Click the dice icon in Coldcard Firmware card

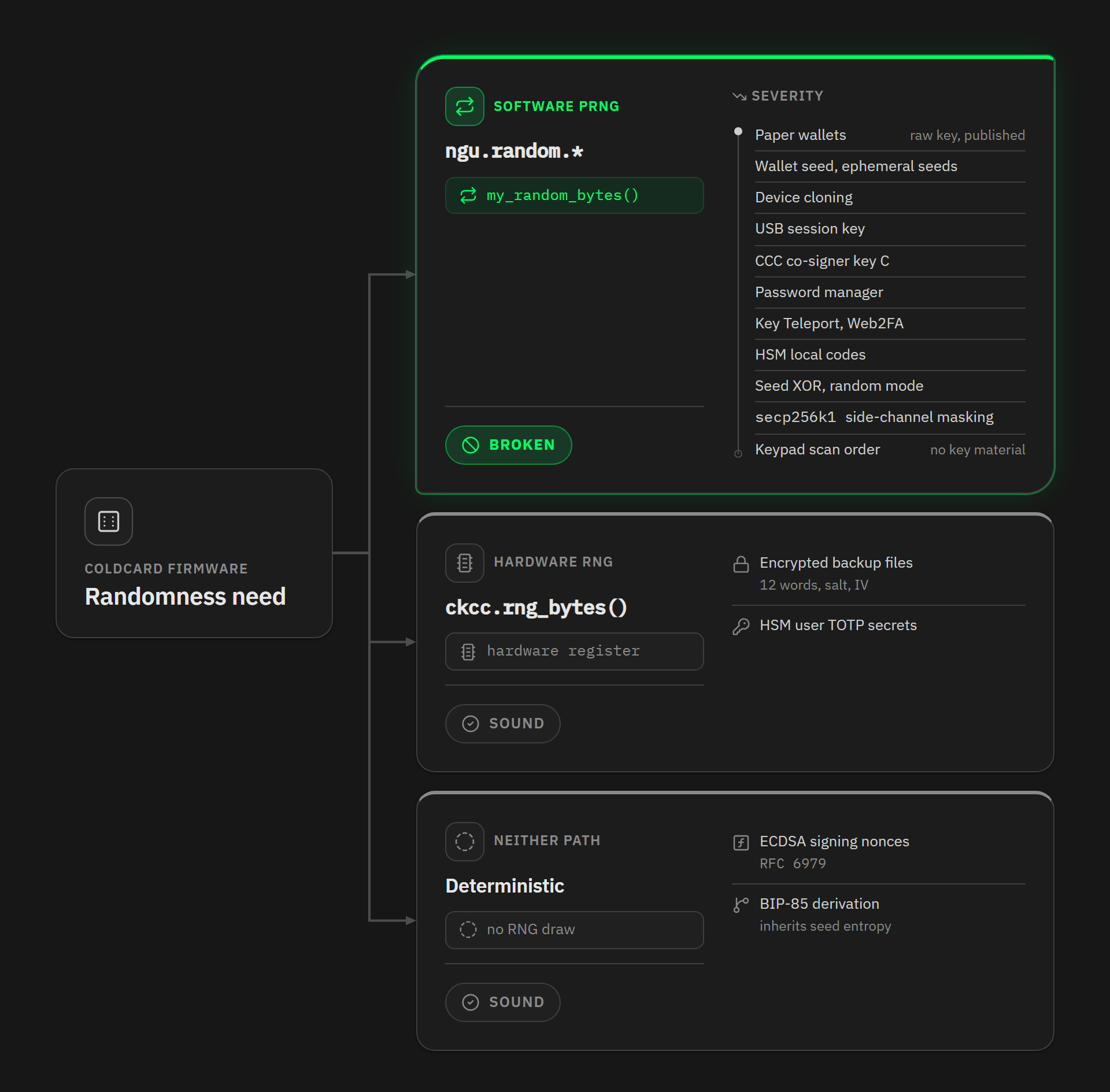click(x=109, y=521)
